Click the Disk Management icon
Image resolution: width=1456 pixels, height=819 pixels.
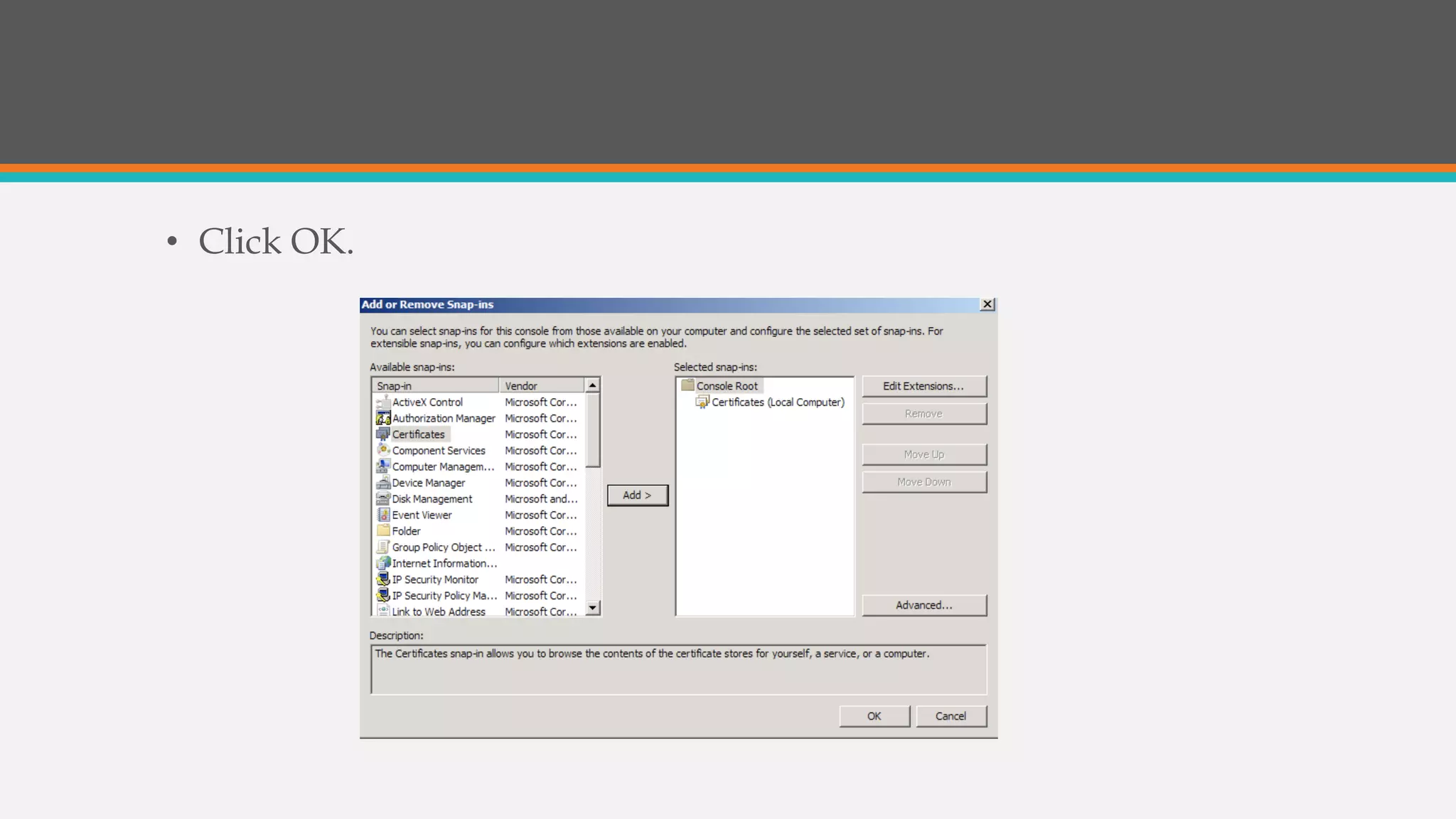383,499
